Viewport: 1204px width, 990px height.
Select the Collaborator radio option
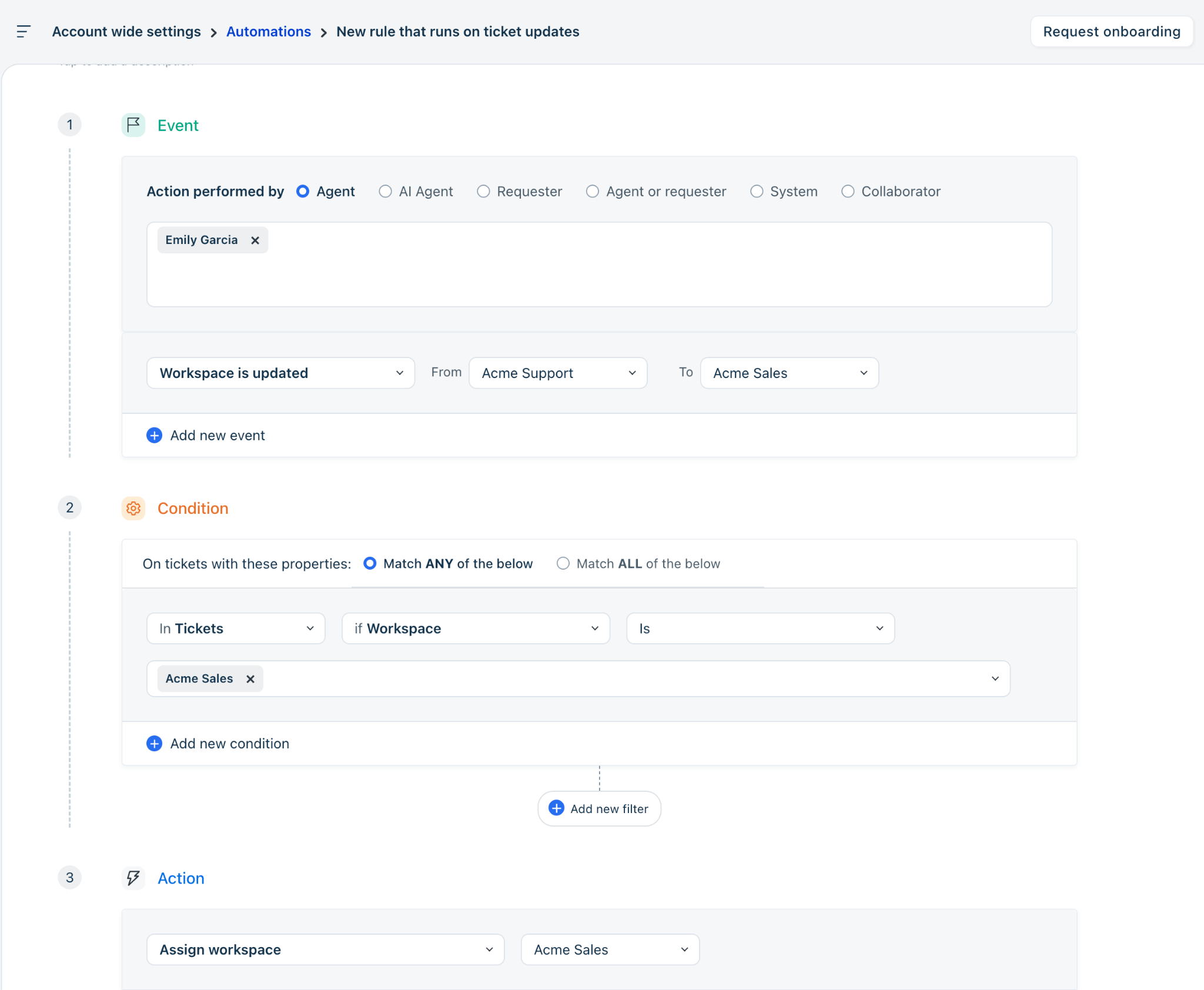click(848, 192)
